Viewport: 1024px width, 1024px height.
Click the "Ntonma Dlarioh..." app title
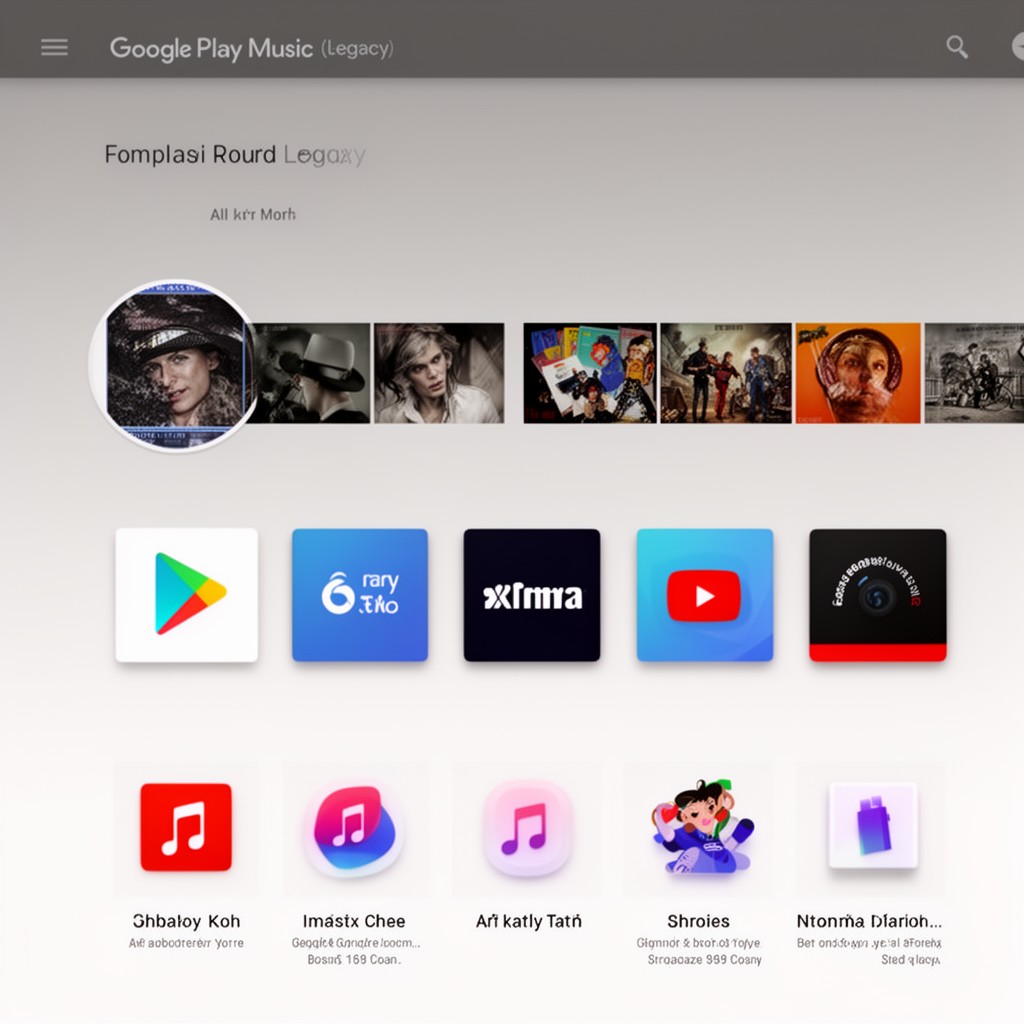[x=869, y=921]
